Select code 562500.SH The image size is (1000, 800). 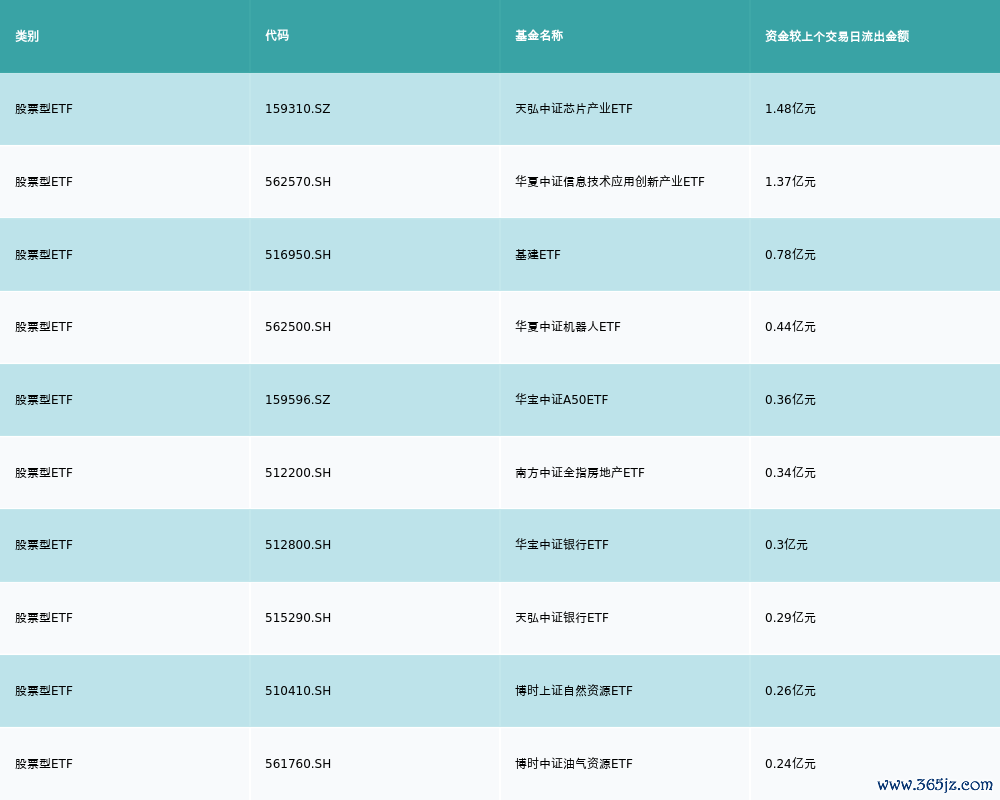298,327
